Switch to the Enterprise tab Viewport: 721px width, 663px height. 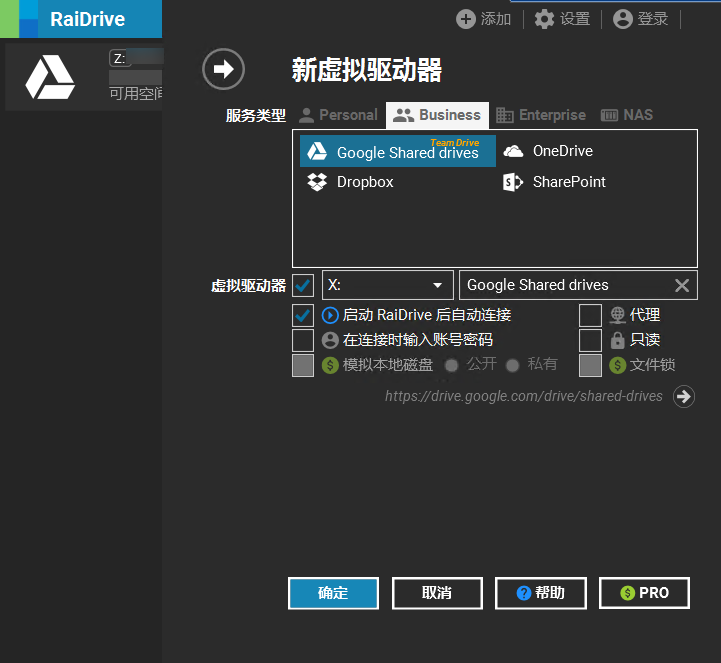tap(541, 115)
